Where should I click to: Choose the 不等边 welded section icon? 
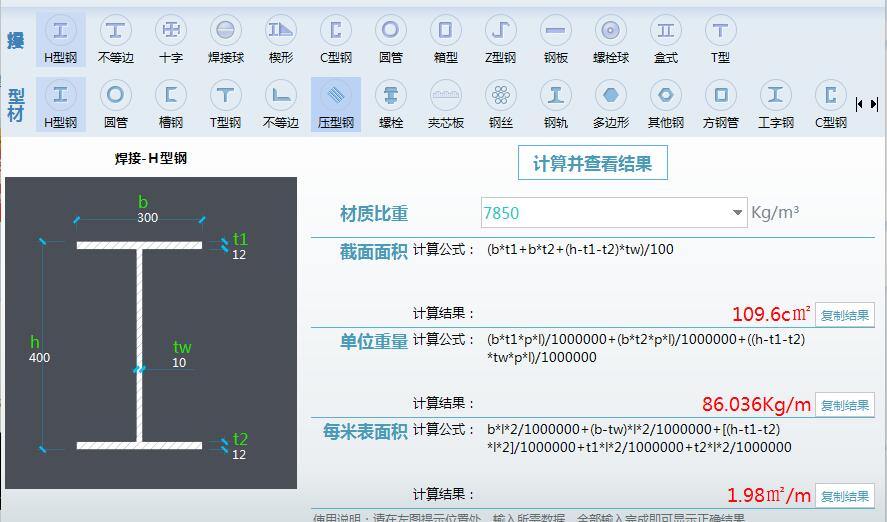(x=115, y=40)
